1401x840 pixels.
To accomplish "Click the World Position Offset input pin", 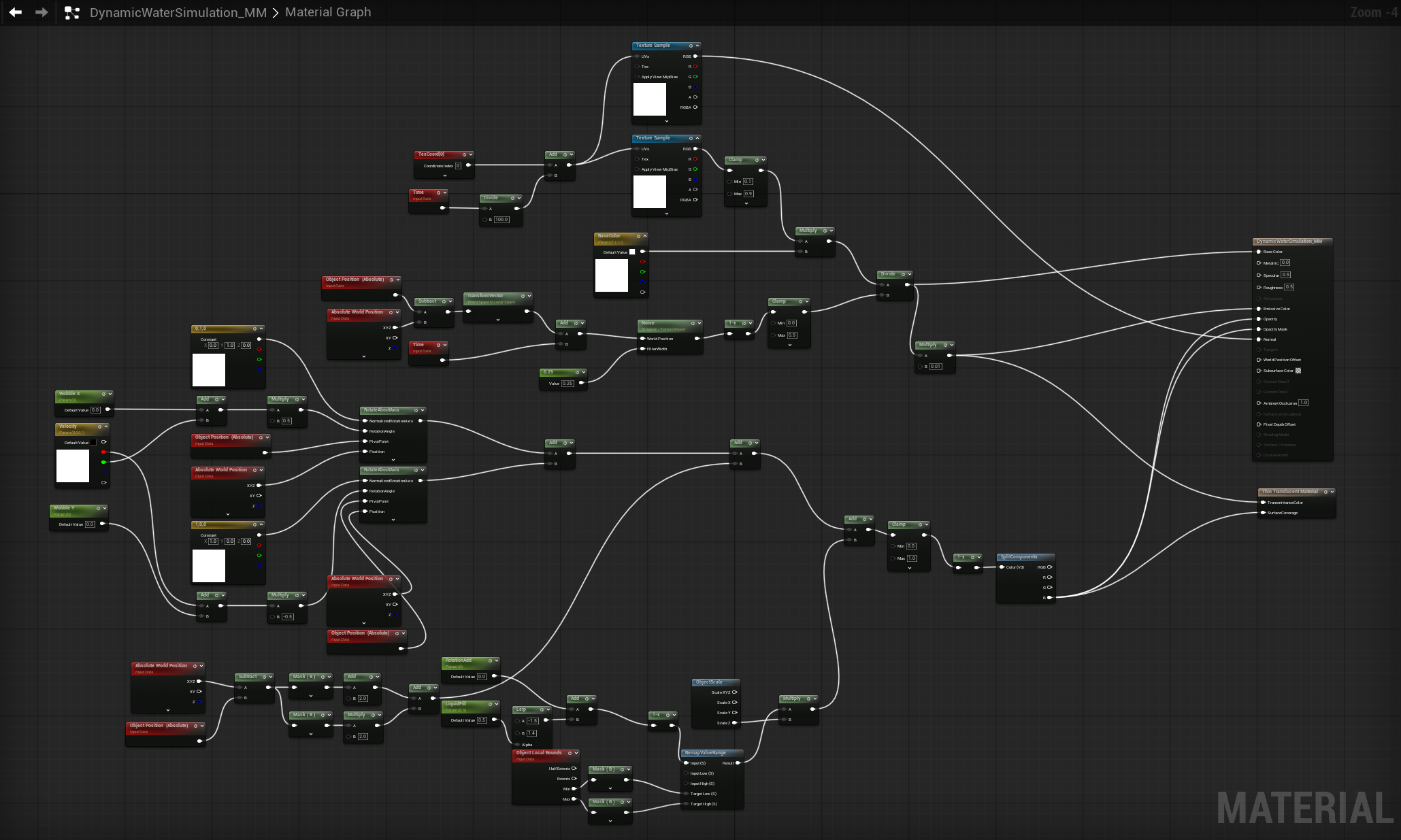I will point(1259,360).
